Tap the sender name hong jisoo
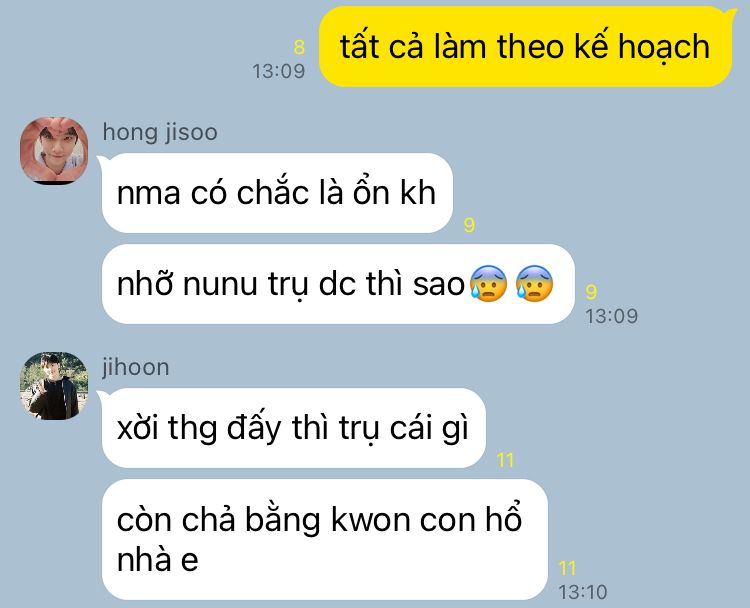The image size is (750, 608). (x=160, y=133)
